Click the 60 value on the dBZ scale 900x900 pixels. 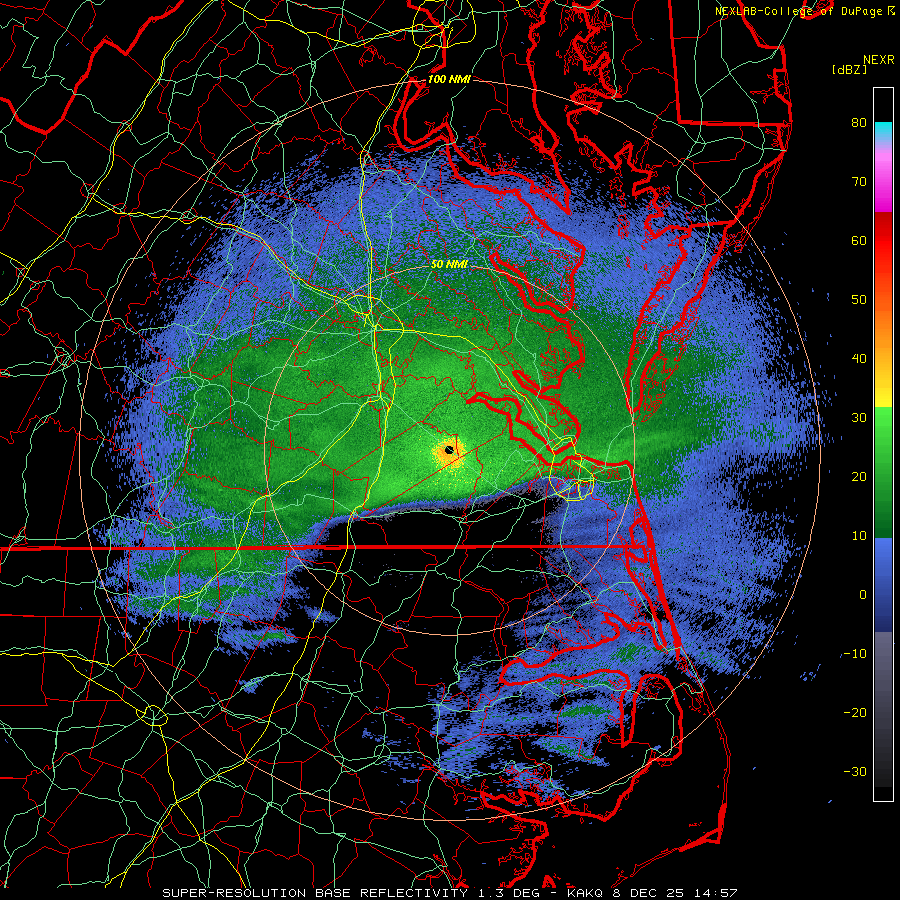[859, 240]
